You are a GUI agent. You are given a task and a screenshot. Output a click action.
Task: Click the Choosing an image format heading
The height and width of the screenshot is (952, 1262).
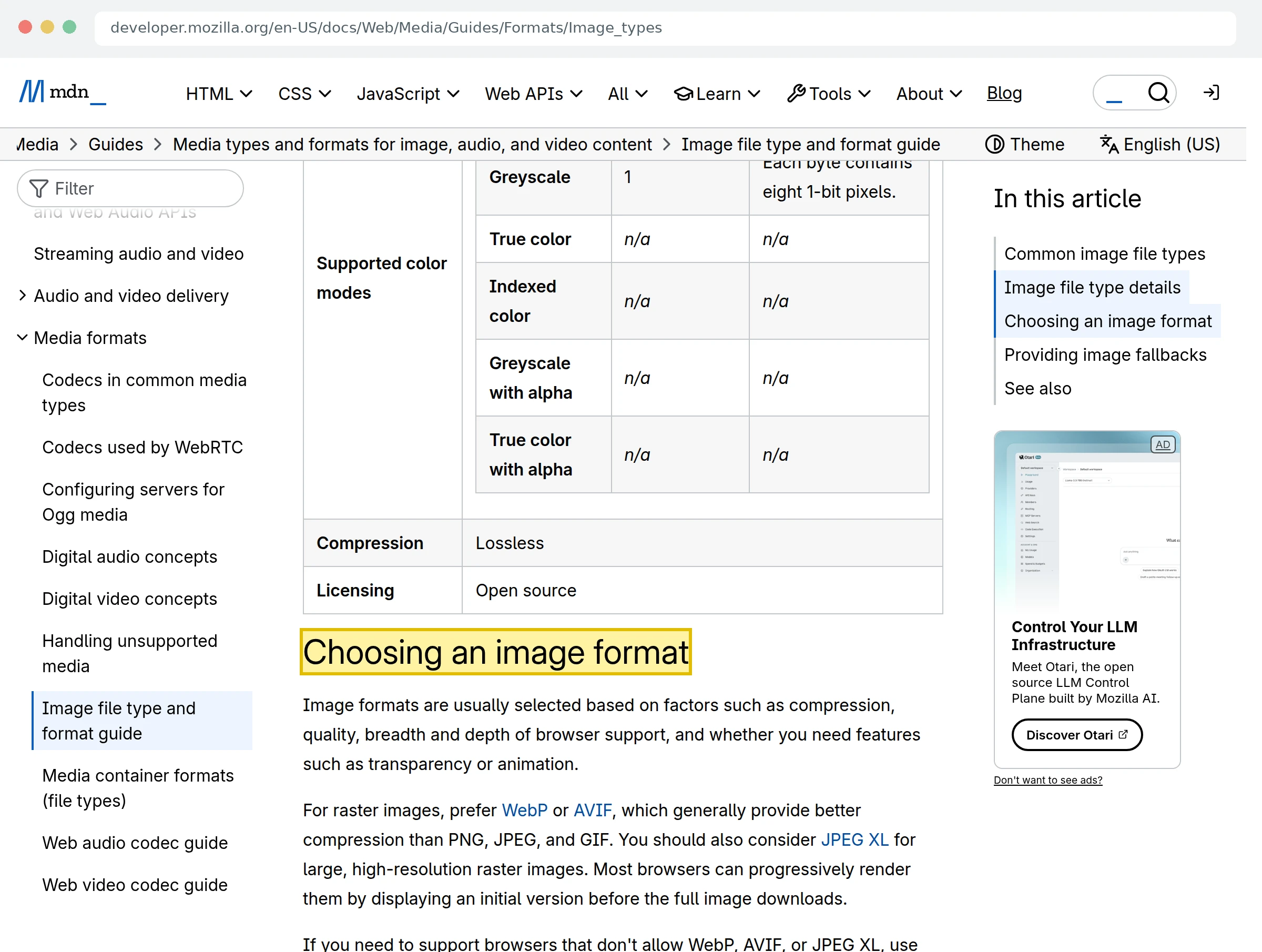(496, 652)
